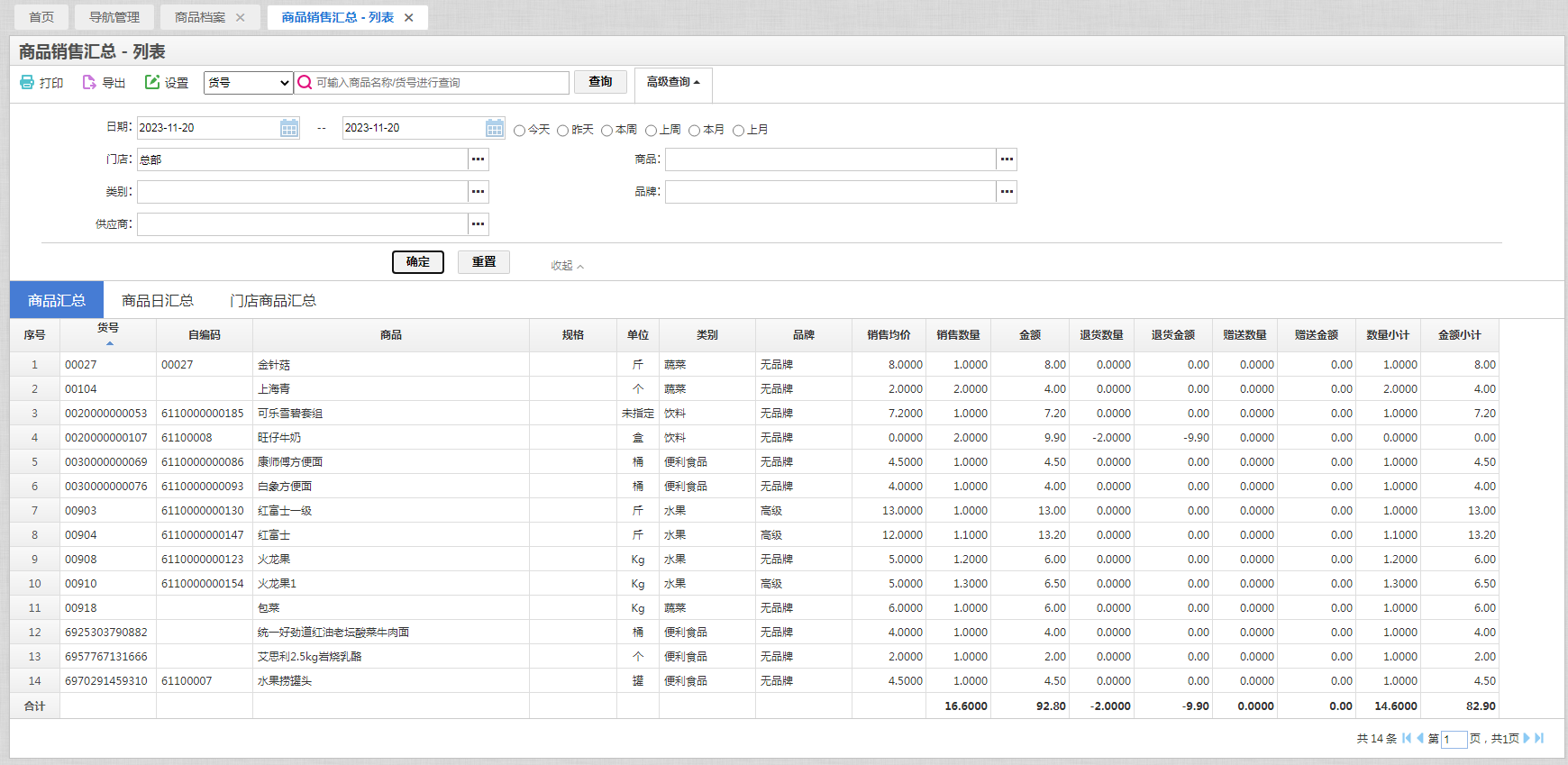Click the 自编码 cell 6110000000154

point(205,584)
